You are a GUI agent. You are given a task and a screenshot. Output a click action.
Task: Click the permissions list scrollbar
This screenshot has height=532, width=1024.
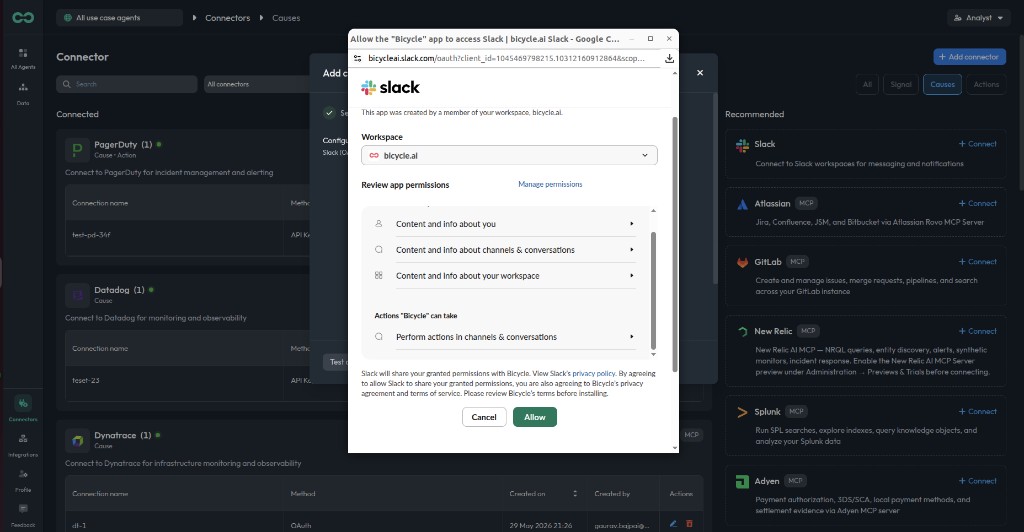653,290
